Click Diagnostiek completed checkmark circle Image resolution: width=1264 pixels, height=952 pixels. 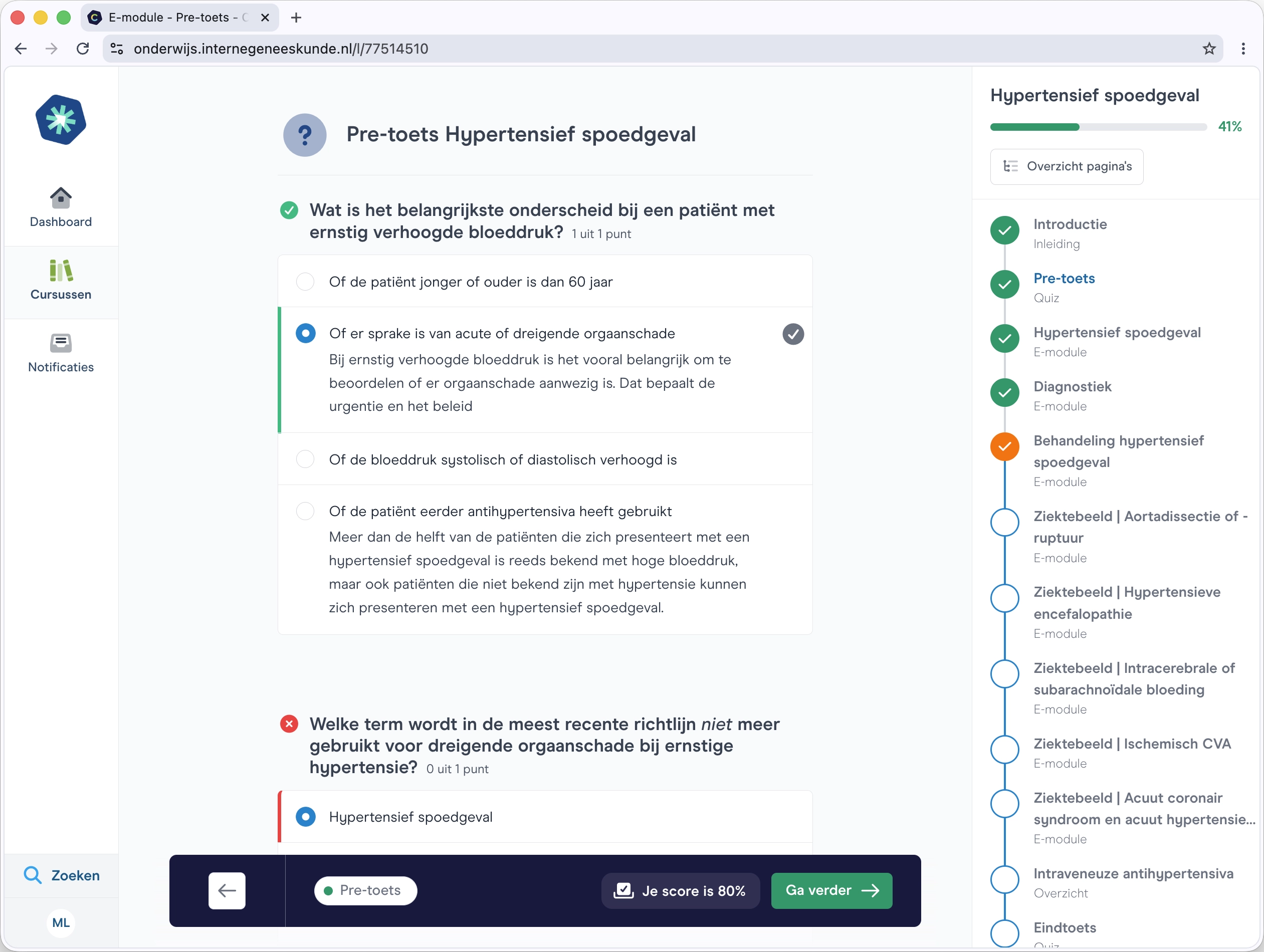[1004, 392]
